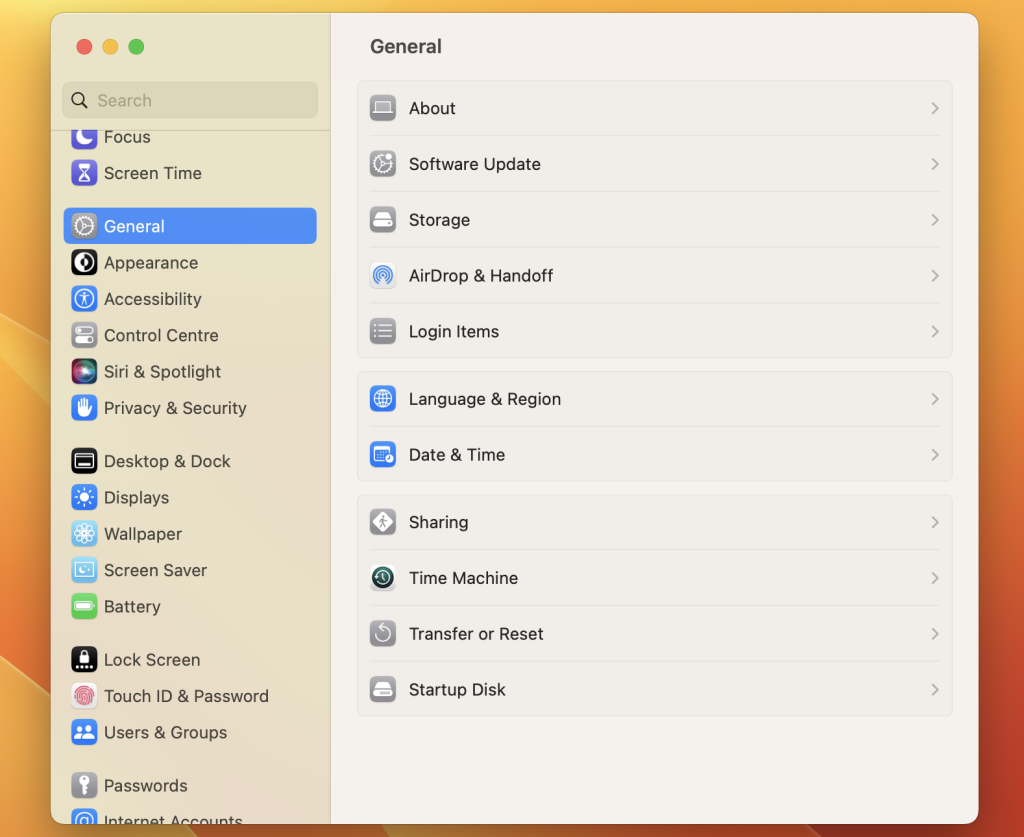Click inside the Search field
The height and width of the screenshot is (837, 1024).
point(189,100)
